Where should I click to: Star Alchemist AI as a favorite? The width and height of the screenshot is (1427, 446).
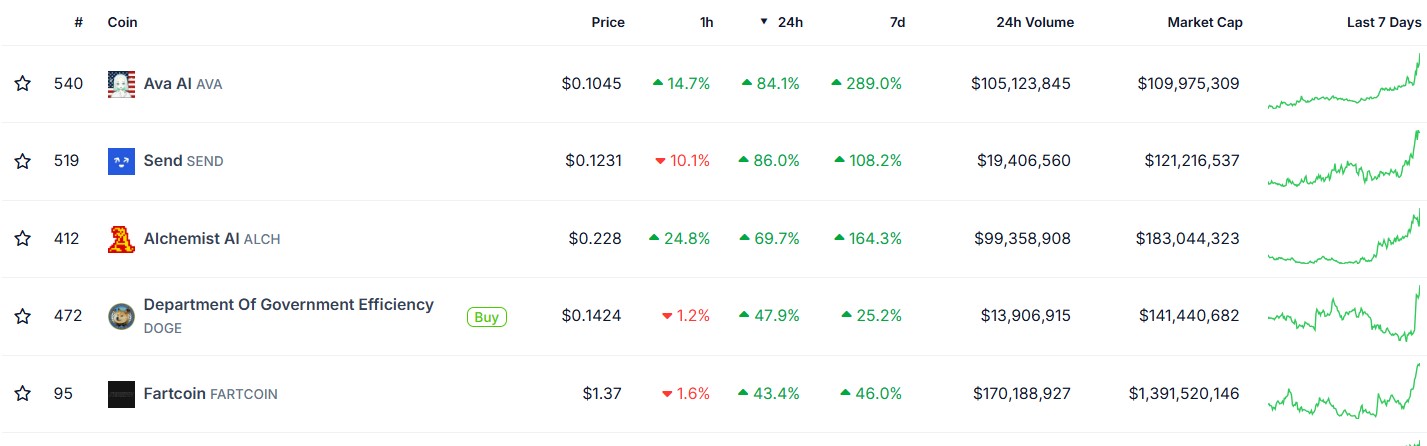(x=23, y=239)
